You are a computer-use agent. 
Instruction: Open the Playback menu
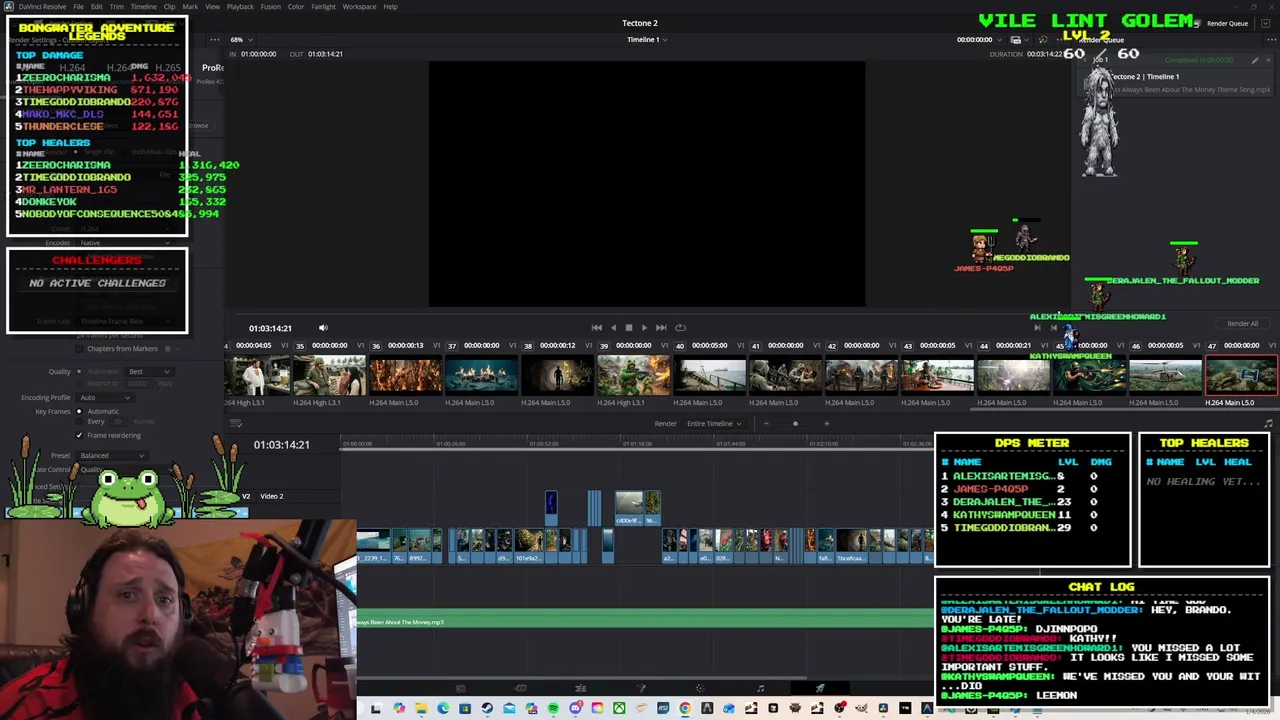[240, 6]
